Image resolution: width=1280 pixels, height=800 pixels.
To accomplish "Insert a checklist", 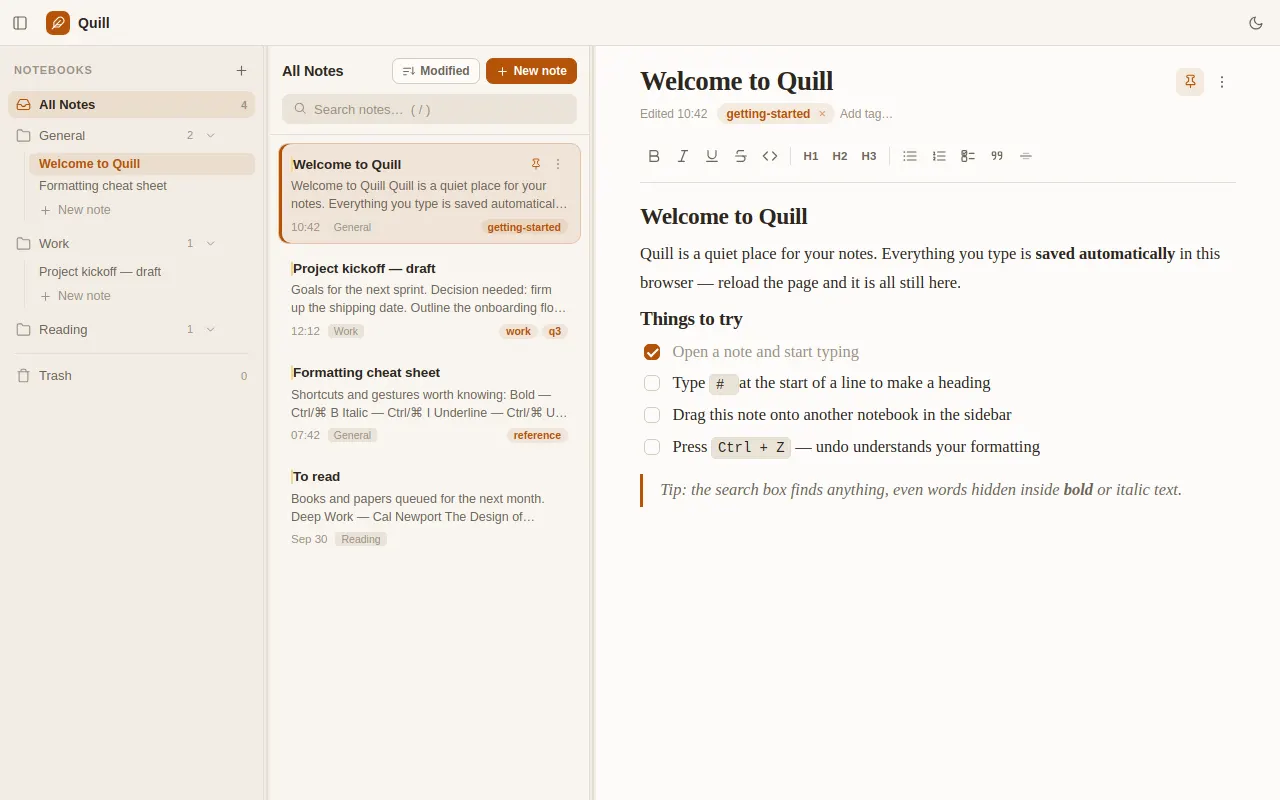I will tap(968, 156).
